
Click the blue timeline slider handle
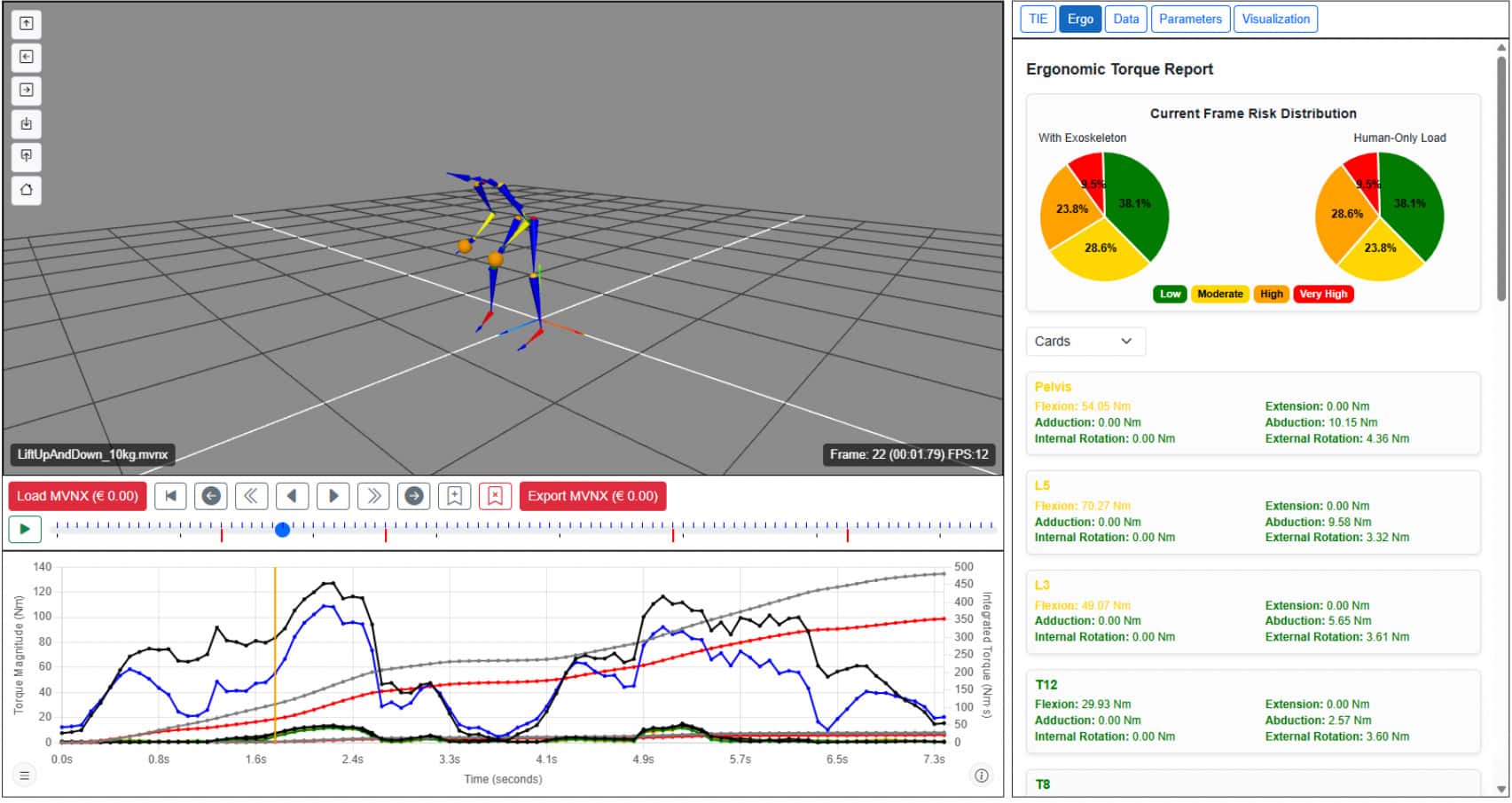pyautogui.click(x=282, y=530)
